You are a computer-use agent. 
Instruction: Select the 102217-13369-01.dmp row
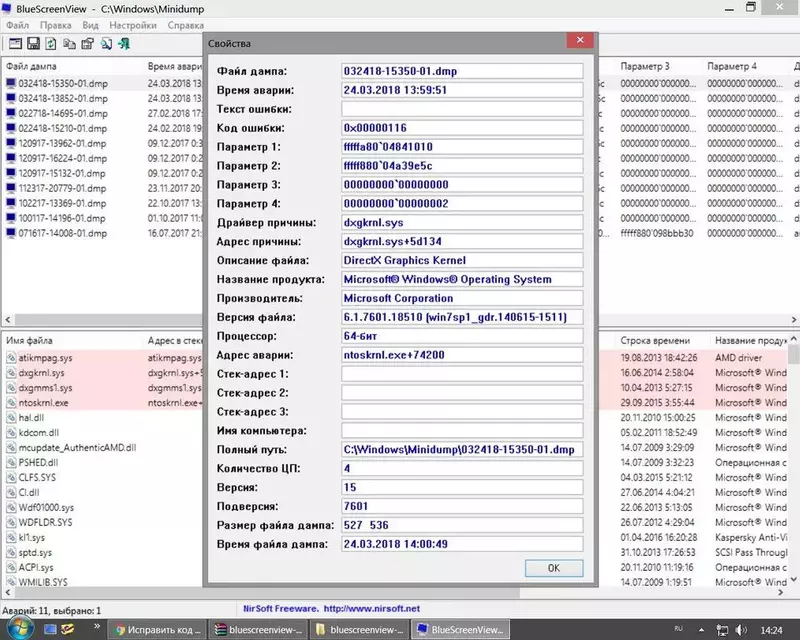pos(62,203)
